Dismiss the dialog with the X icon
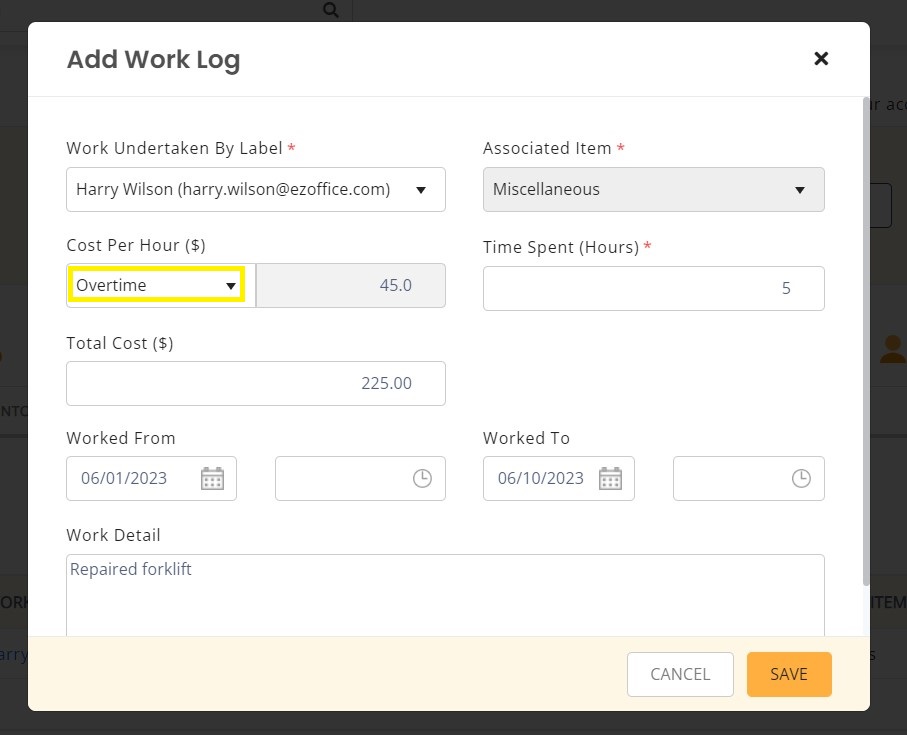Image resolution: width=907 pixels, height=735 pixels. 821,58
